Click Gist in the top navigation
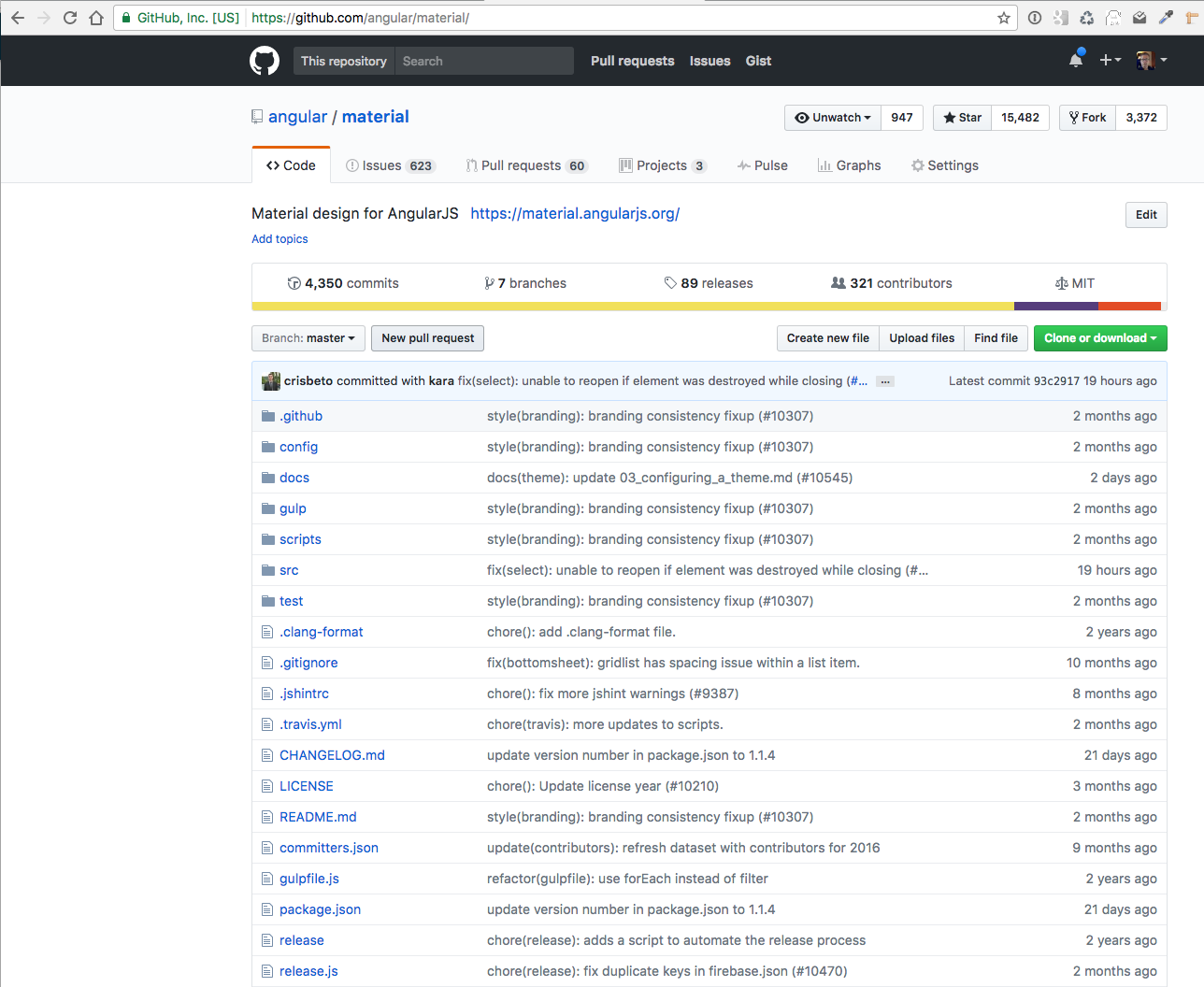The height and width of the screenshot is (987, 1204). 758,61
